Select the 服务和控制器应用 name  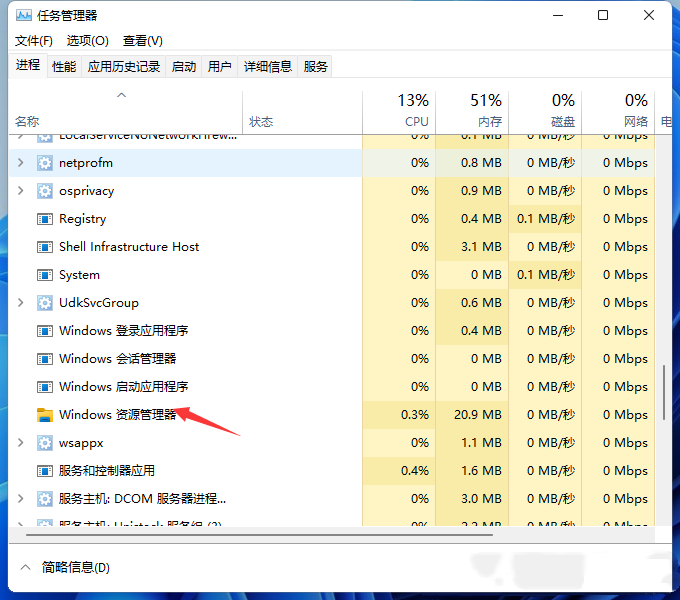(107, 471)
